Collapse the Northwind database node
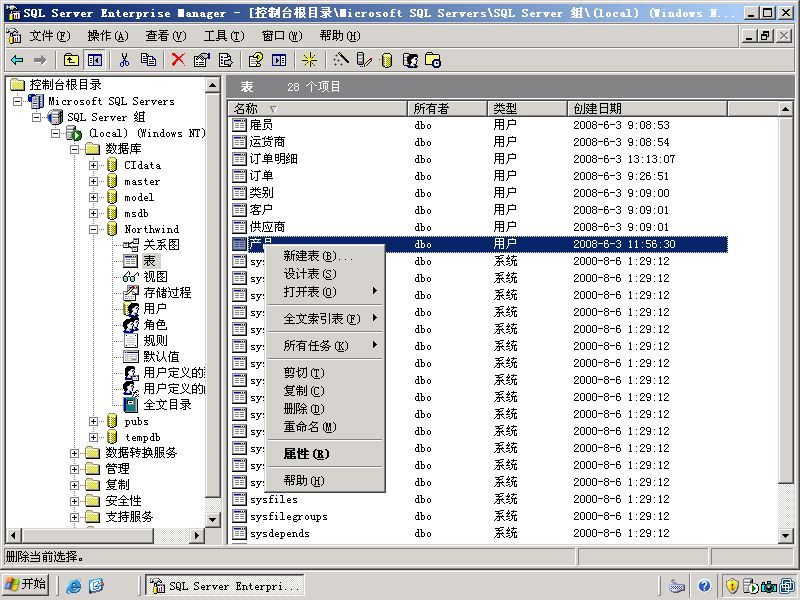The image size is (800, 600). 93,230
